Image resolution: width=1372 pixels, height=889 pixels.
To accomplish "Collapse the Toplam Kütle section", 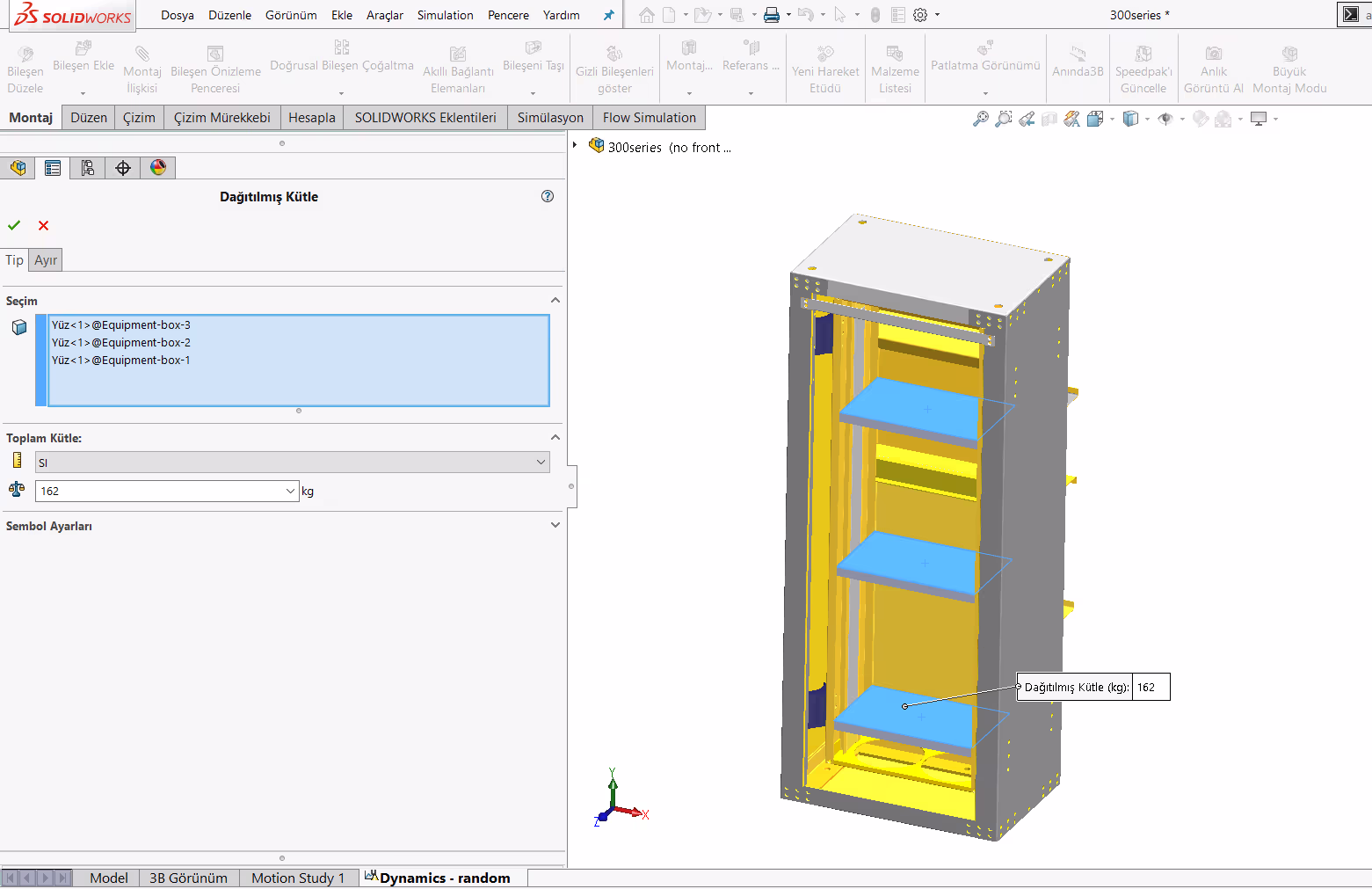I will (555, 438).
